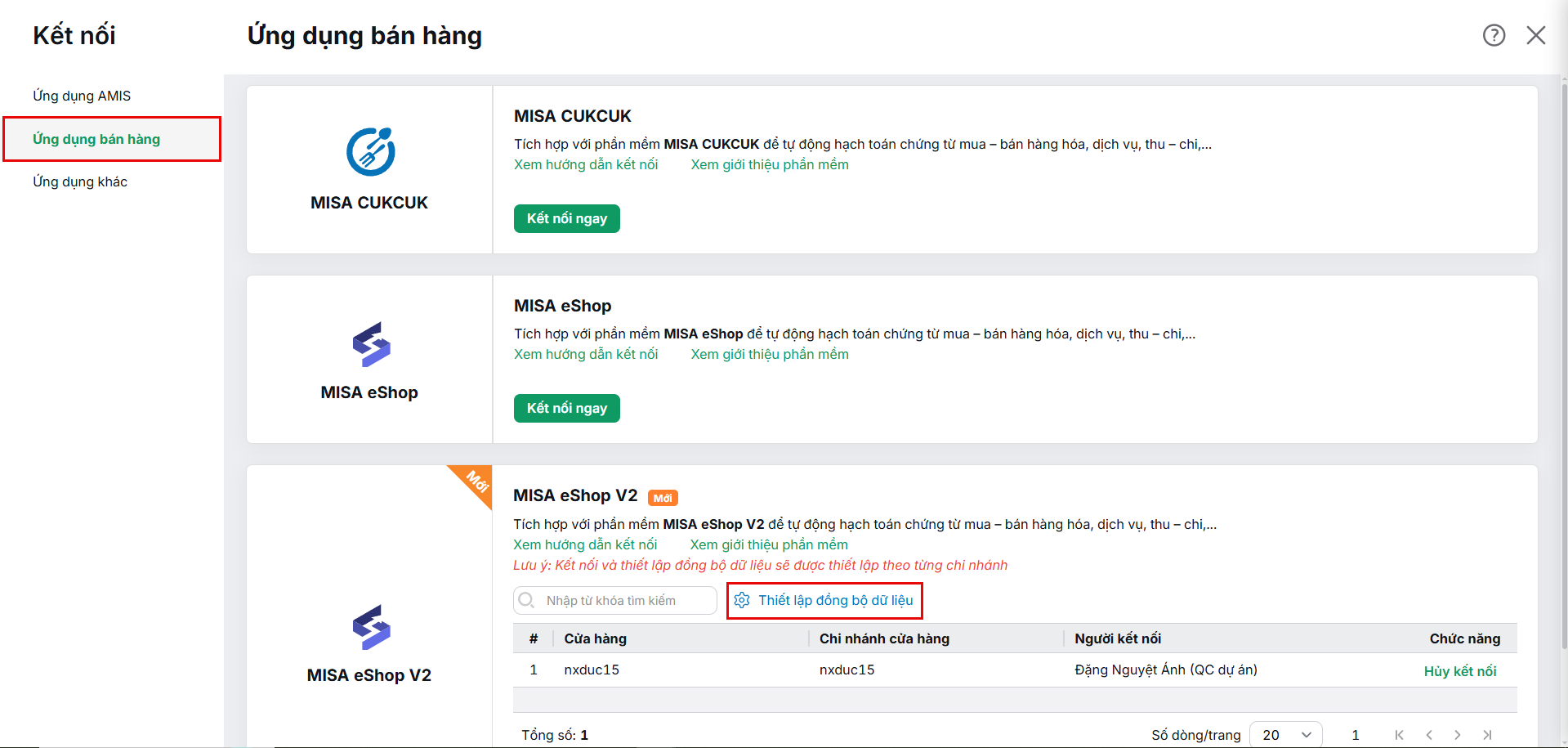Open Xem giới thiệu phần mềm for MISA CUKCUK

pyautogui.click(x=770, y=164)
